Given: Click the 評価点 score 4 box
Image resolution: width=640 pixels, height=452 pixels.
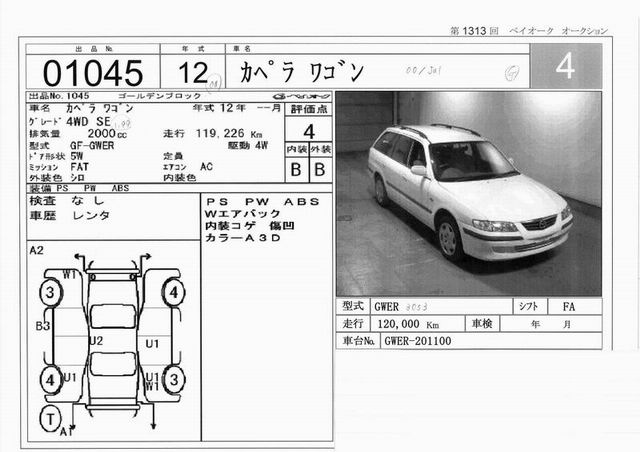Looking at the screenshot, I should click(305, 130).
